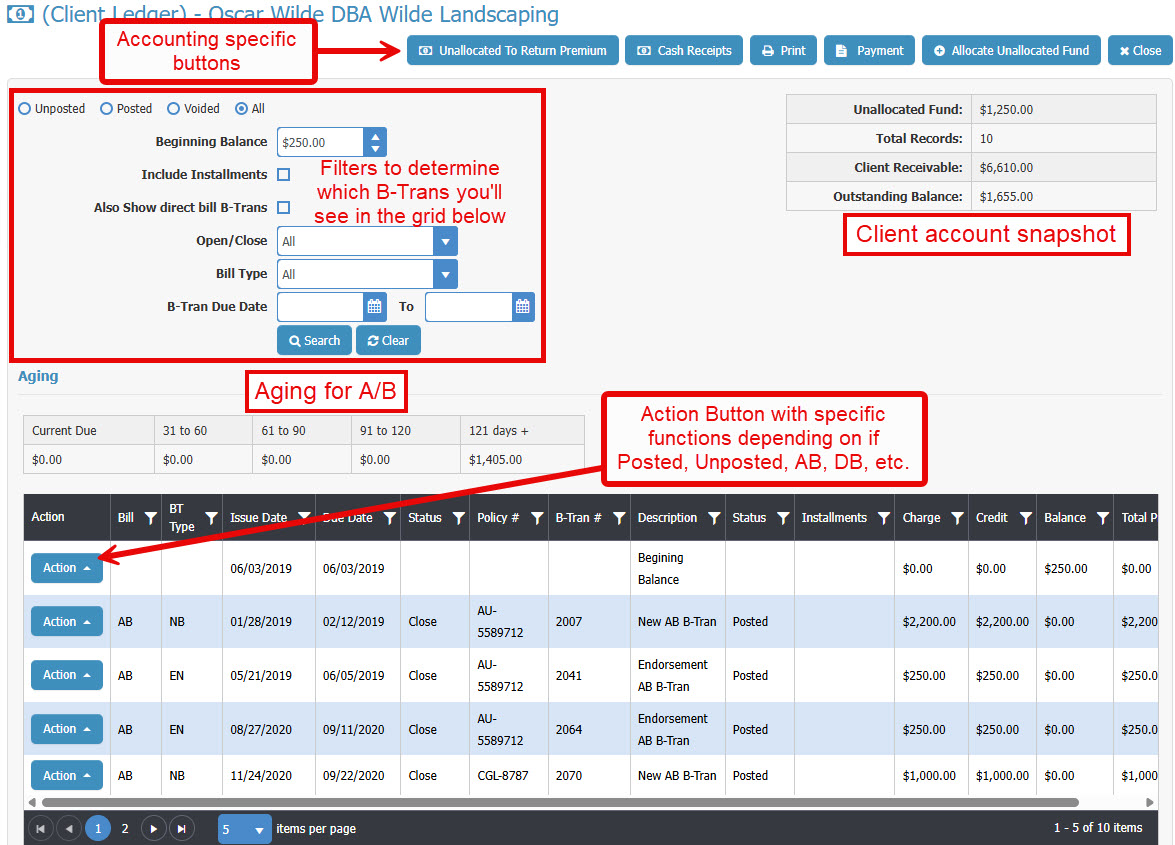This screenshot has height=845, width=1175.
Task: Enable the Include Installments checkbox
Action: 284,175
